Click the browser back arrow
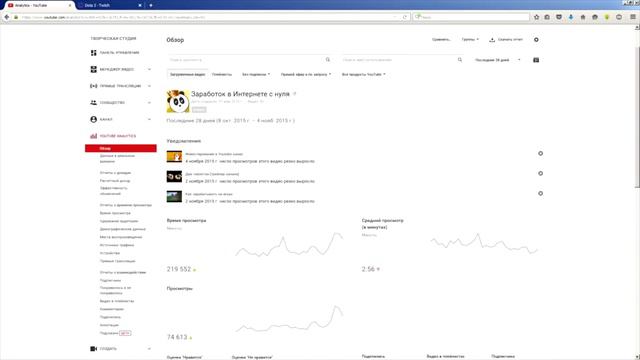This screenshot has width=640, height=360. 7,17
